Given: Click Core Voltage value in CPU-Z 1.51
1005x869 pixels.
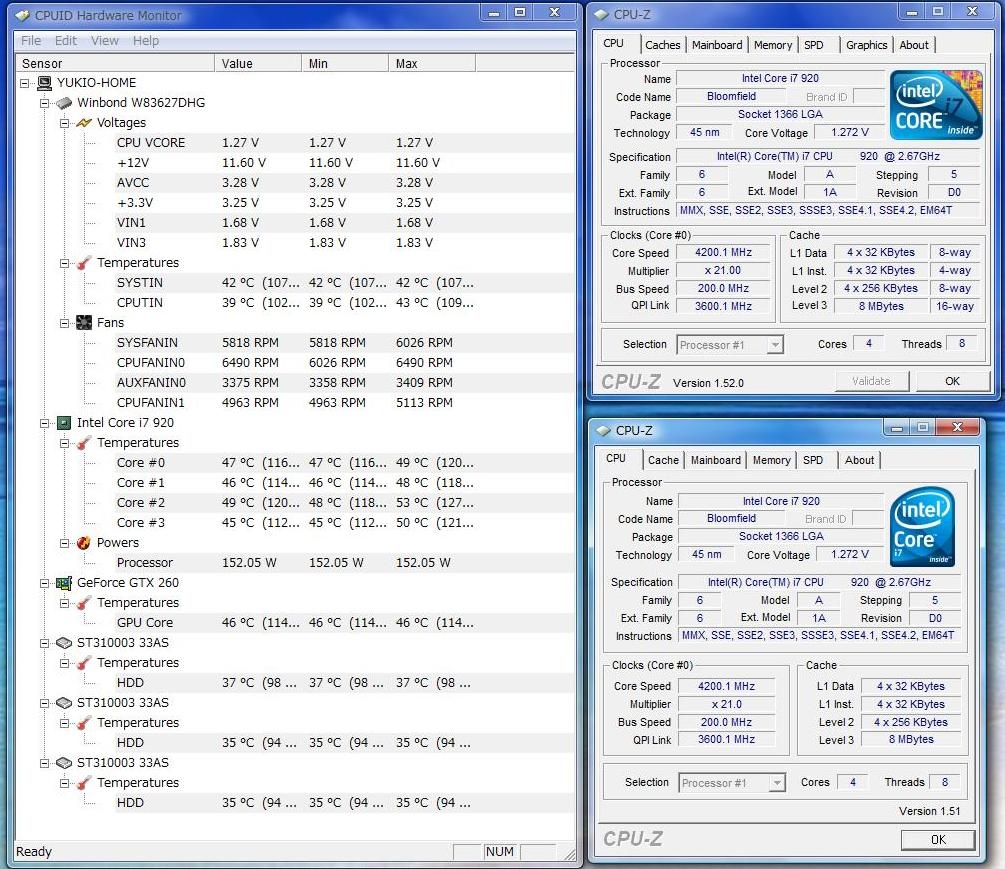Looking at the screenshot, I should tap(849, 554).
